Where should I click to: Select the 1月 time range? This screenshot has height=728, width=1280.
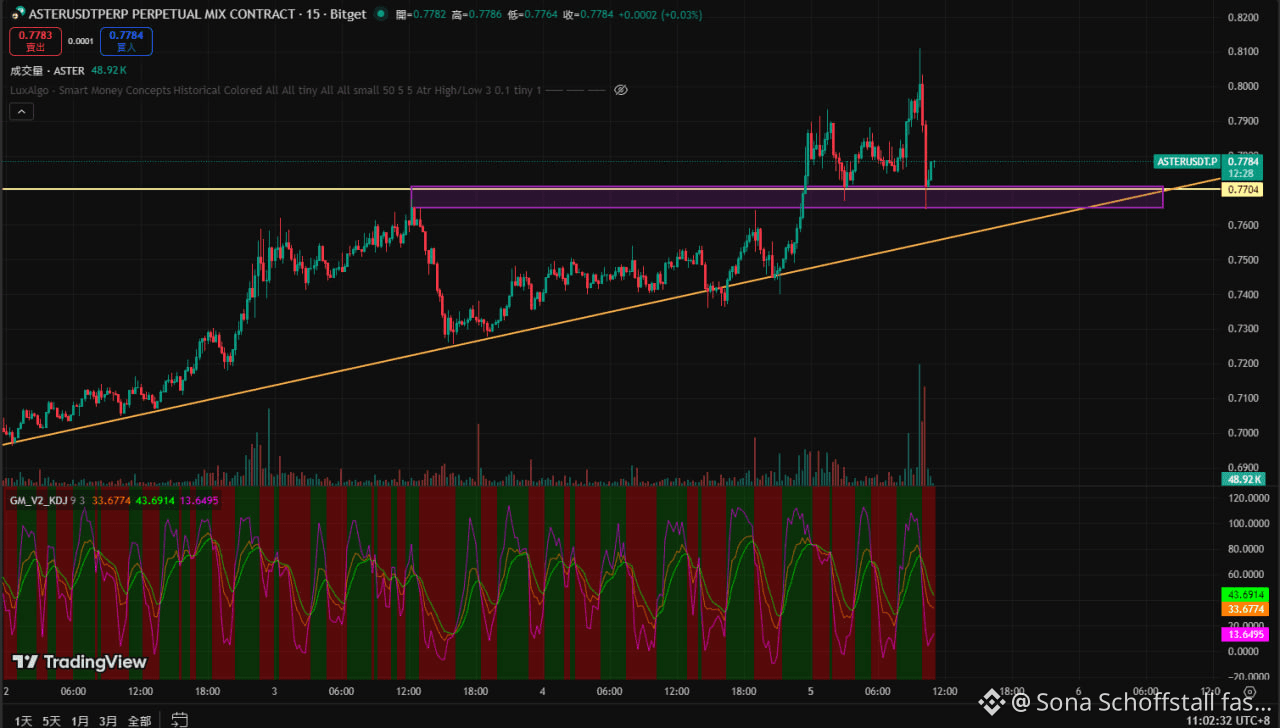pyautogui.click(x=80, y=720)
